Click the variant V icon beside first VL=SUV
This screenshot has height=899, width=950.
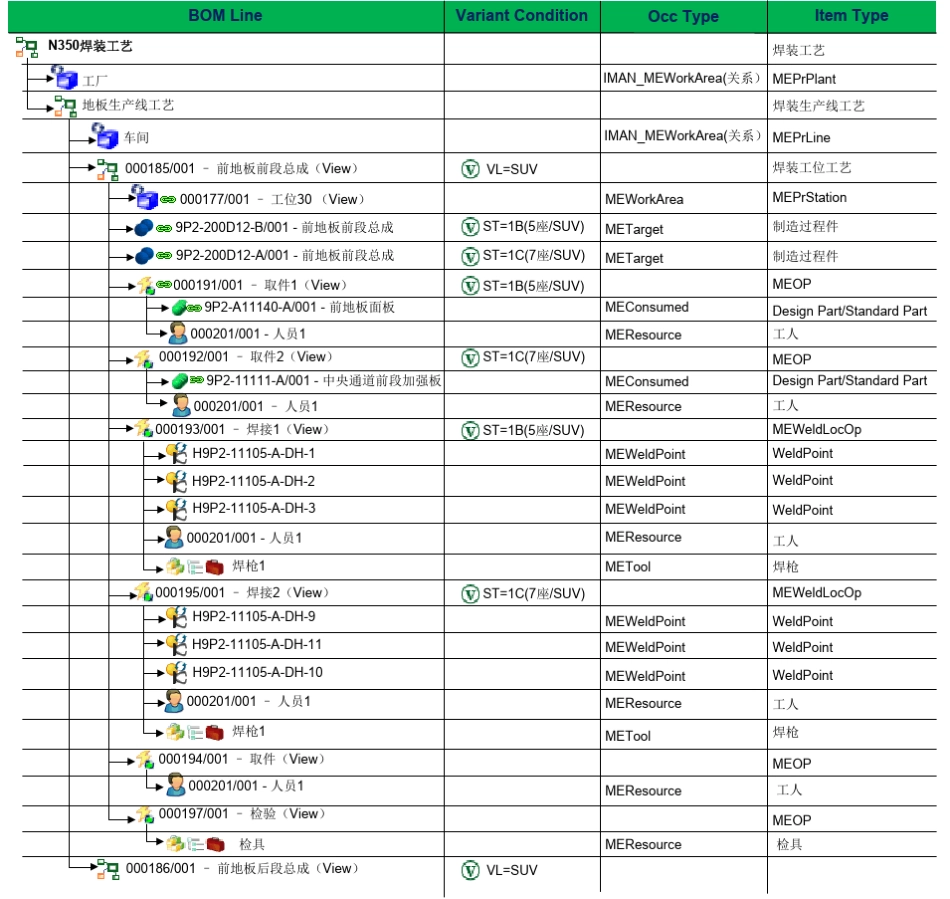pos(470,169)
